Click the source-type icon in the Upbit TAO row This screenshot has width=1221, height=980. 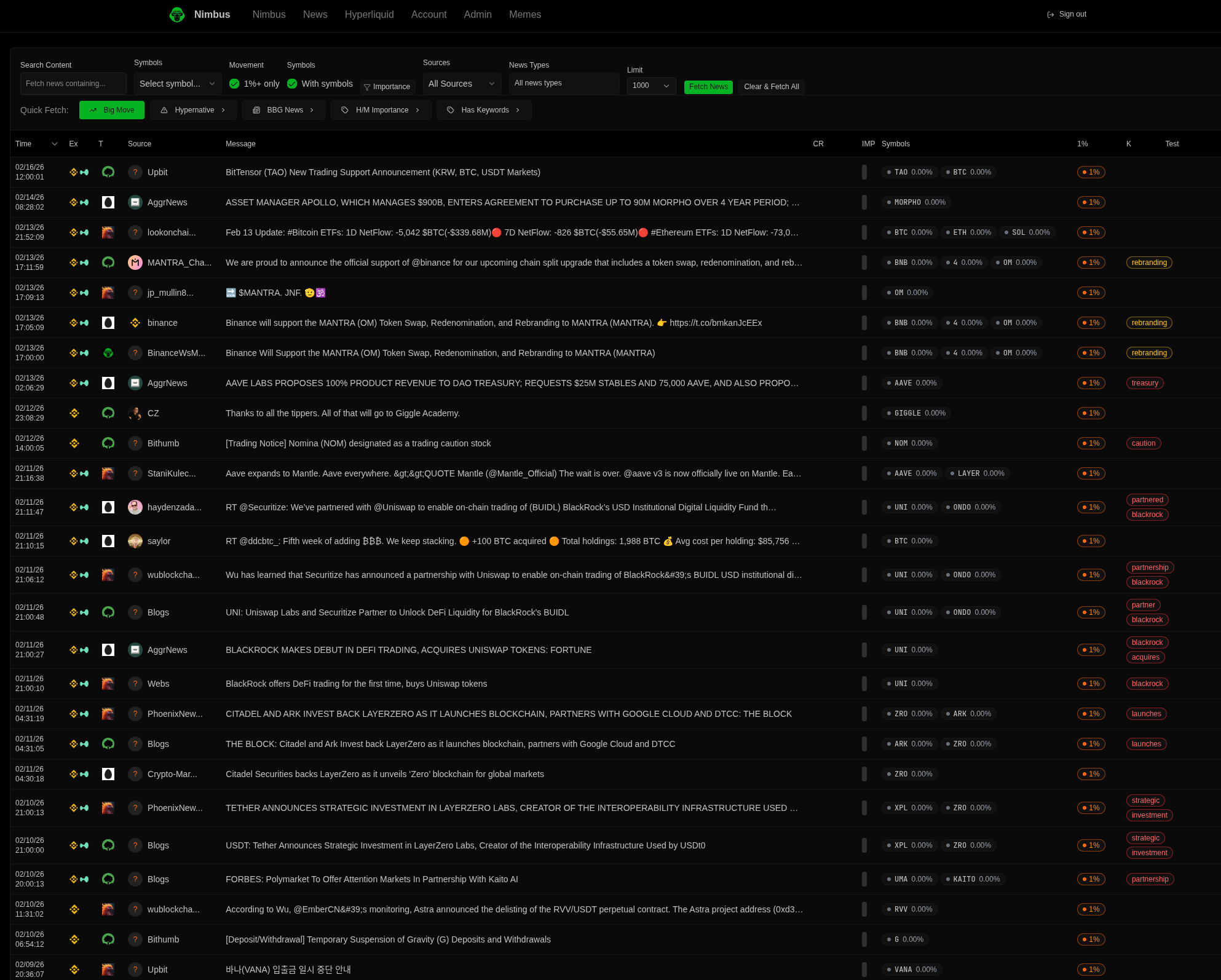point(108,172)
